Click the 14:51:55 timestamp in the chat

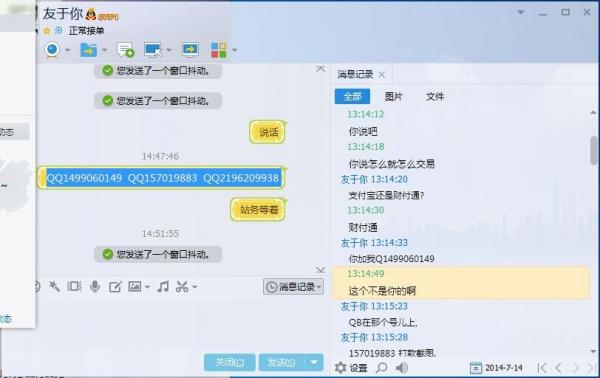coord(160,233)
